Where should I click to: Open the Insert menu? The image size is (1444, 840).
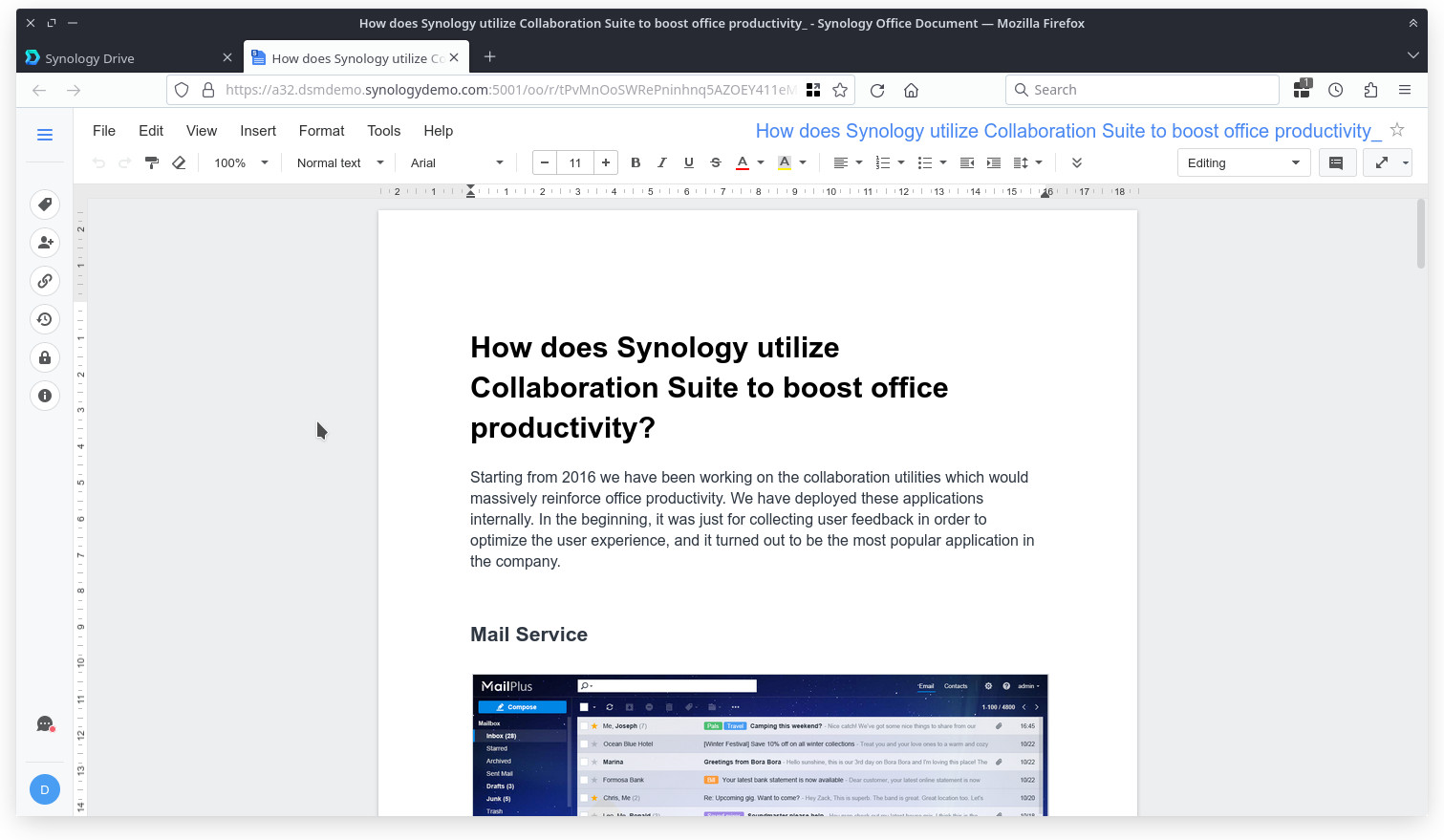pos(258,131)
